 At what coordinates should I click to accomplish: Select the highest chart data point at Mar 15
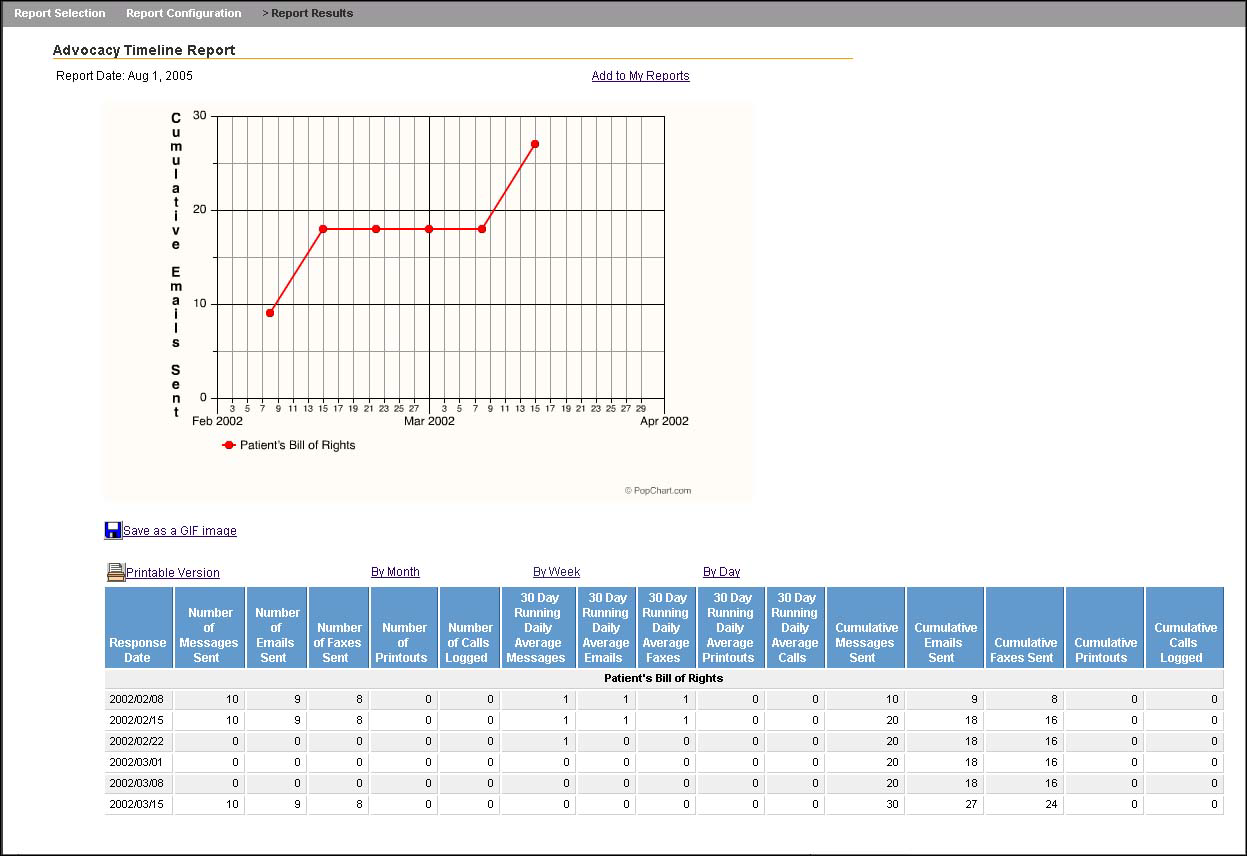(535, 144)
